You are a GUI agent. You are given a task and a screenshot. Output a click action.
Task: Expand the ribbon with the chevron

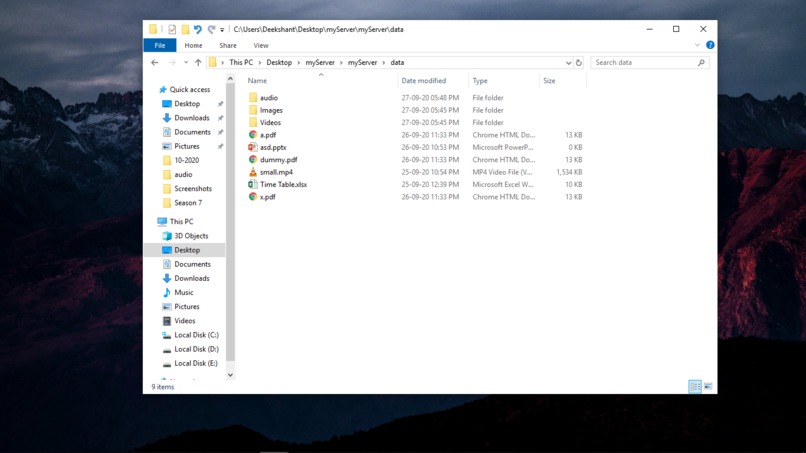pos(697,45)
